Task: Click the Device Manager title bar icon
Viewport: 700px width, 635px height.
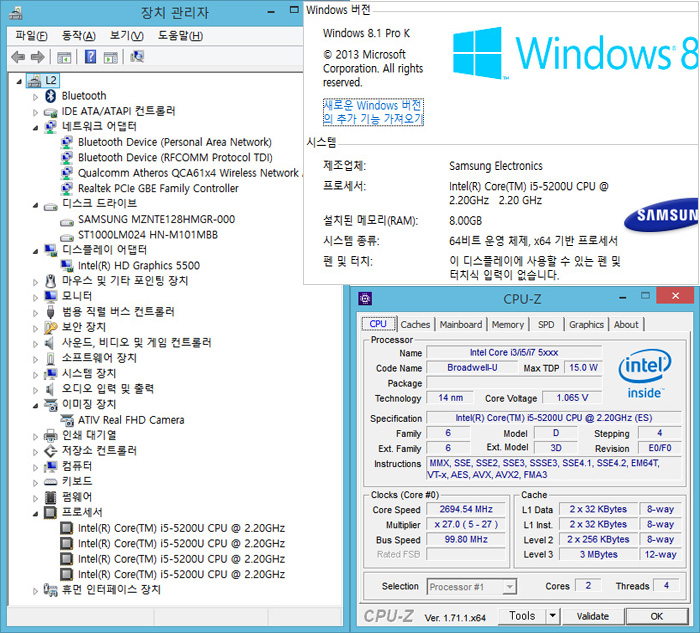Action: click(16, 14)
